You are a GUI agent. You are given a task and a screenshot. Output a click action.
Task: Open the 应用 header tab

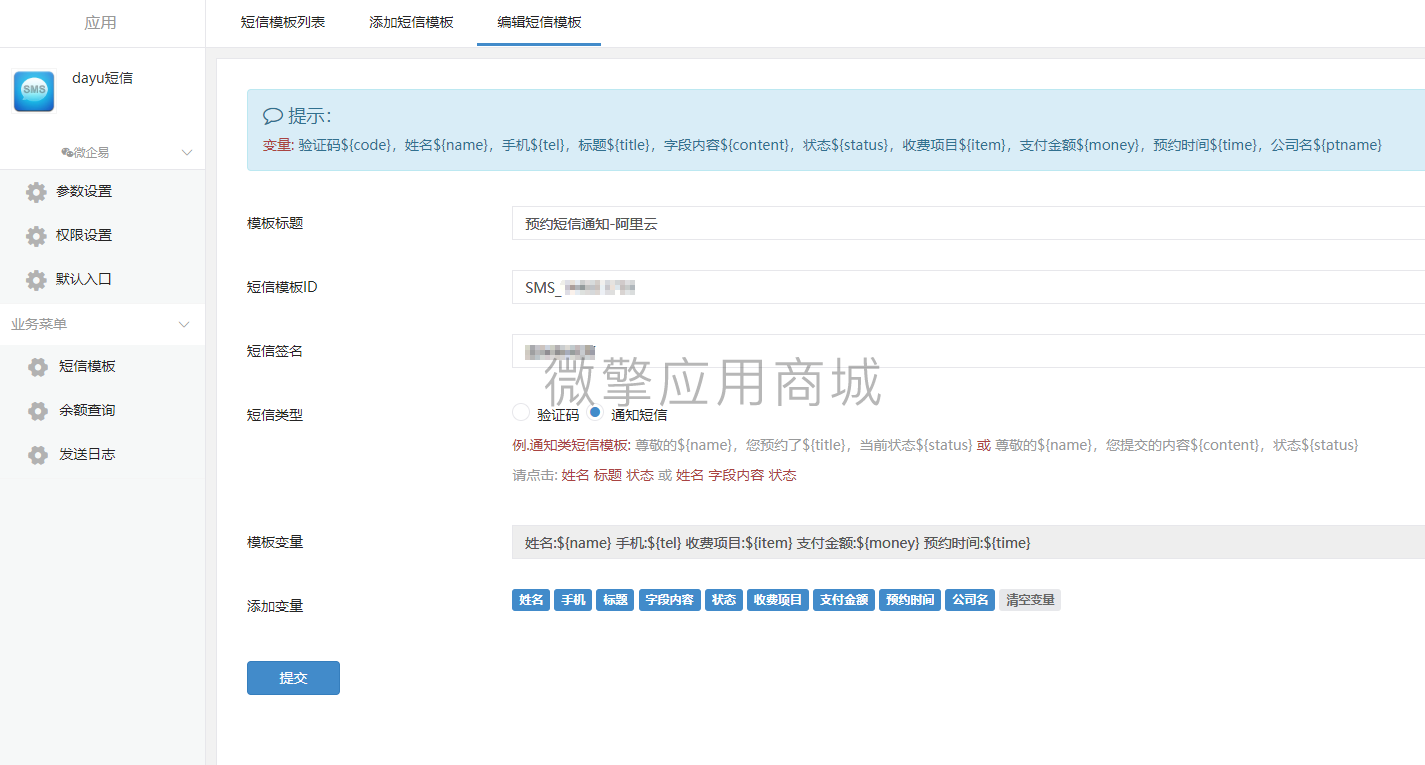click(101, 23)
